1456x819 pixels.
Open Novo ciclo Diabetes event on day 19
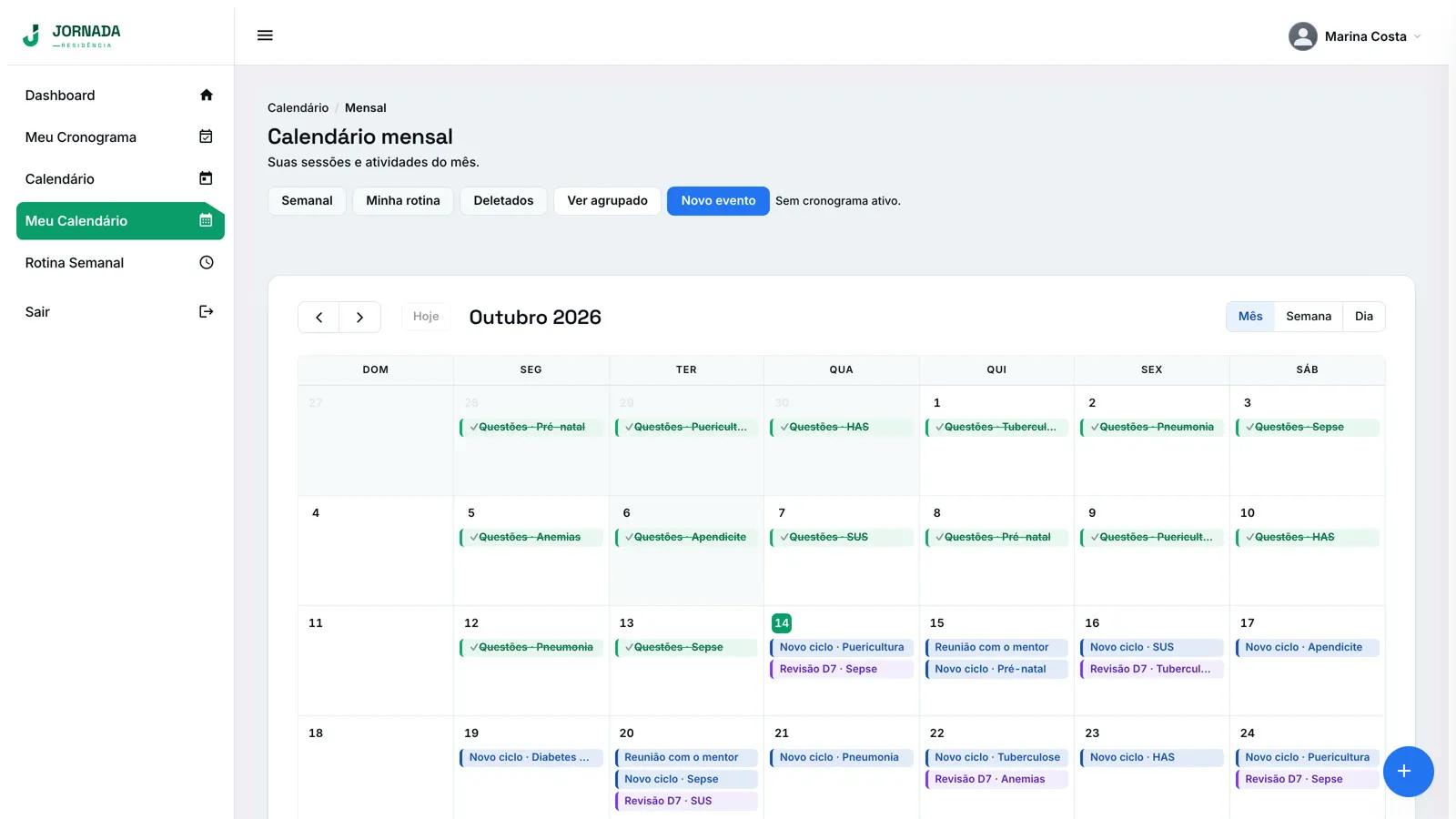point(531,757)
